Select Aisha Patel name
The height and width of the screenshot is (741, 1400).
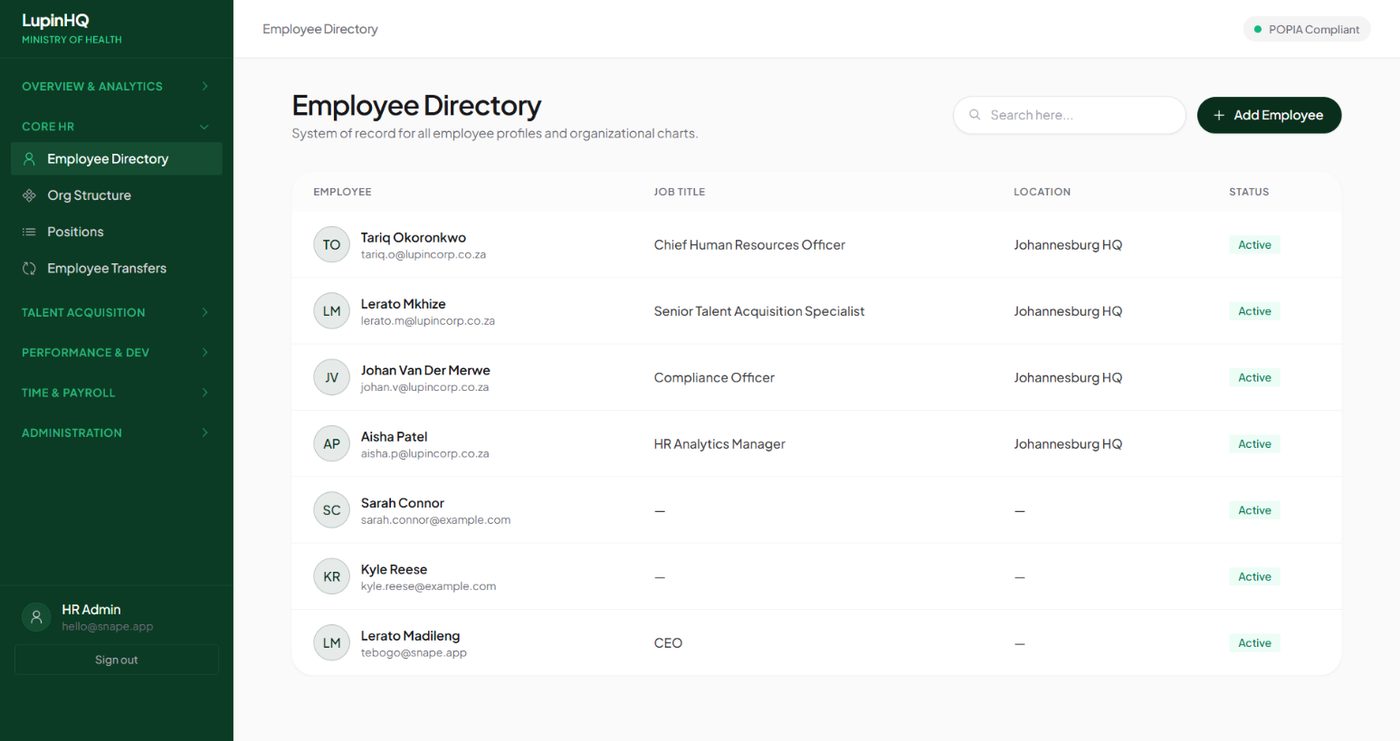(x=394, y=437)
